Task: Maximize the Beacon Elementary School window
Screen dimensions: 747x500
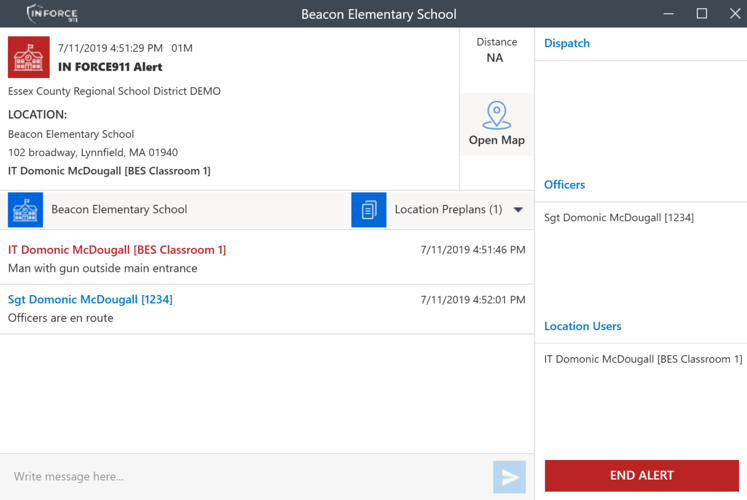Action: [702, 14]
